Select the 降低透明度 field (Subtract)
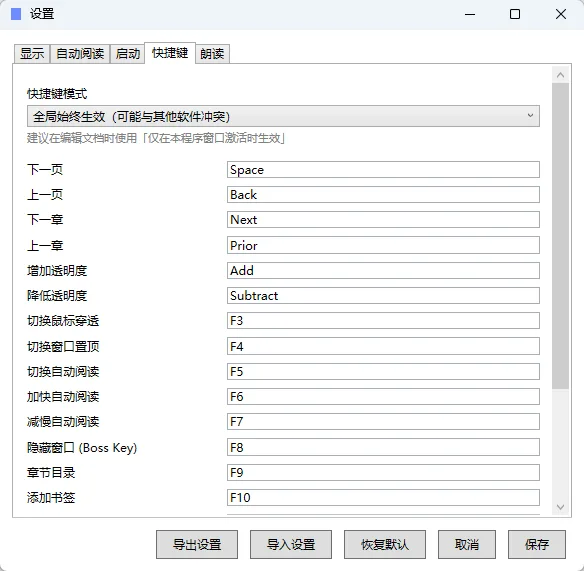The width and height of the screenshot is (584, 571). tap(383, 296)
